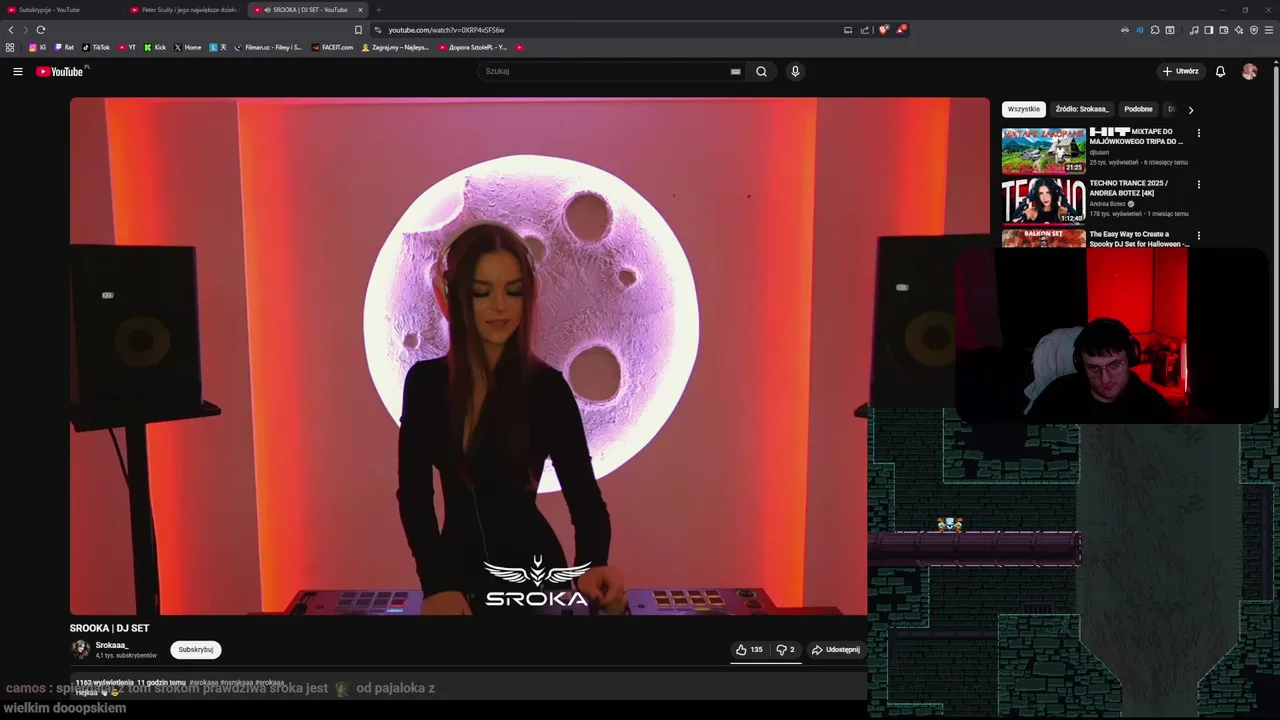Open the browser extensions puzzle icon
The image size is (1280, 720).
[1155, 30]
